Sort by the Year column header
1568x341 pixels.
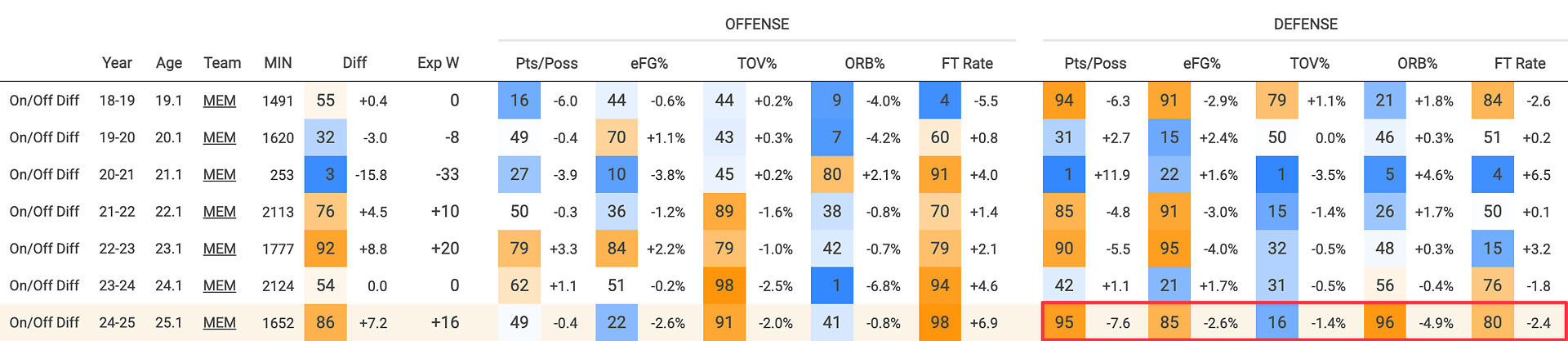[x=117, y=63]
